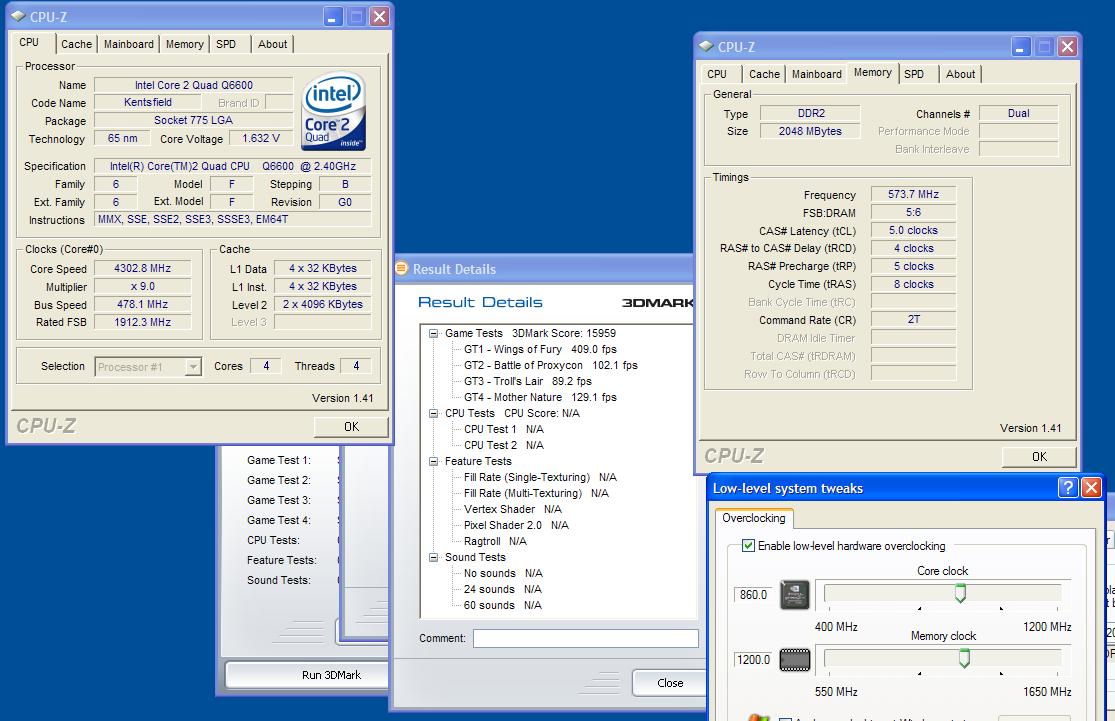Open Mainboard tab in left CPU-Z window
Screen dimensions: 1115x721
tap(129, 44)
